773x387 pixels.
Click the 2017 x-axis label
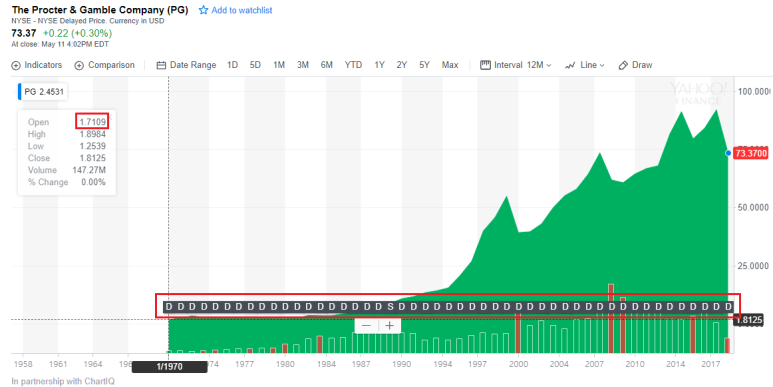pyautogui.click(x=710, y=363)
